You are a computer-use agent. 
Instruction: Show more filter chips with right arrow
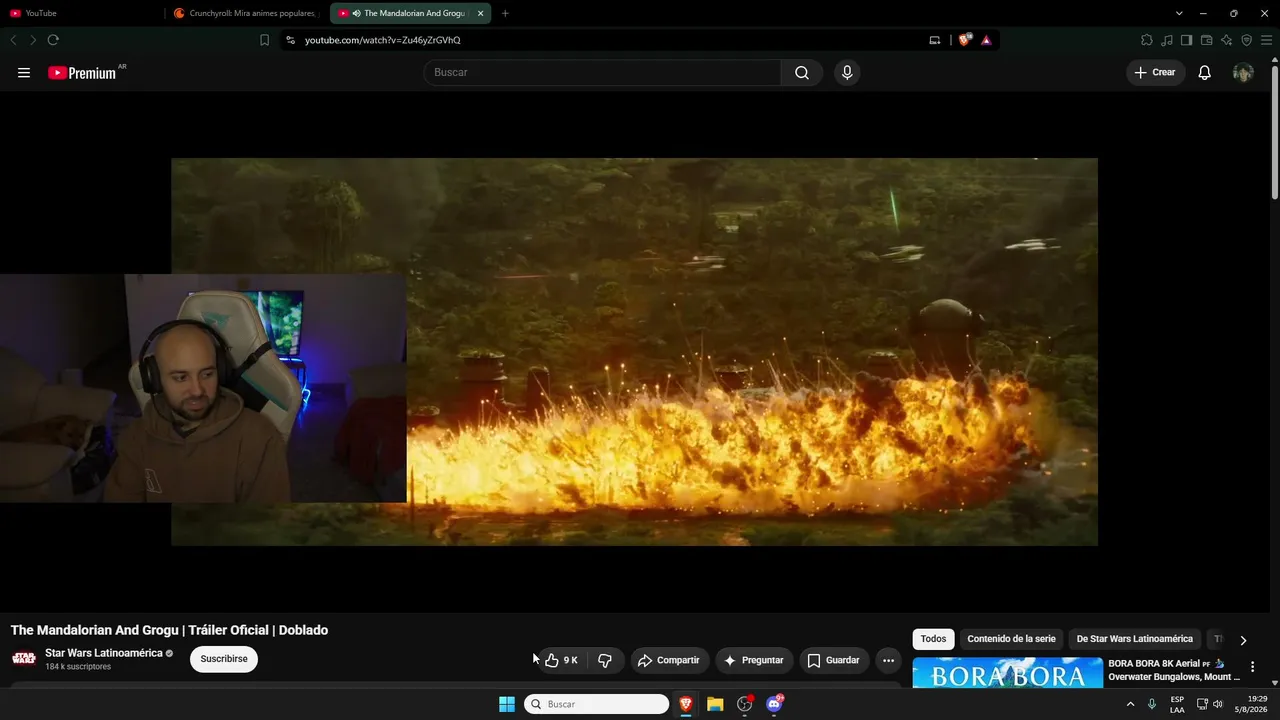point(1243,640)
